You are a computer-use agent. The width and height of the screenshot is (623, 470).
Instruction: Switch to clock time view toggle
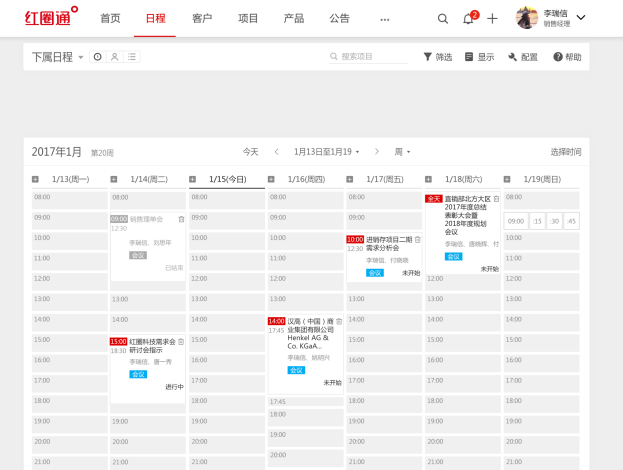(x=98, y=57)
